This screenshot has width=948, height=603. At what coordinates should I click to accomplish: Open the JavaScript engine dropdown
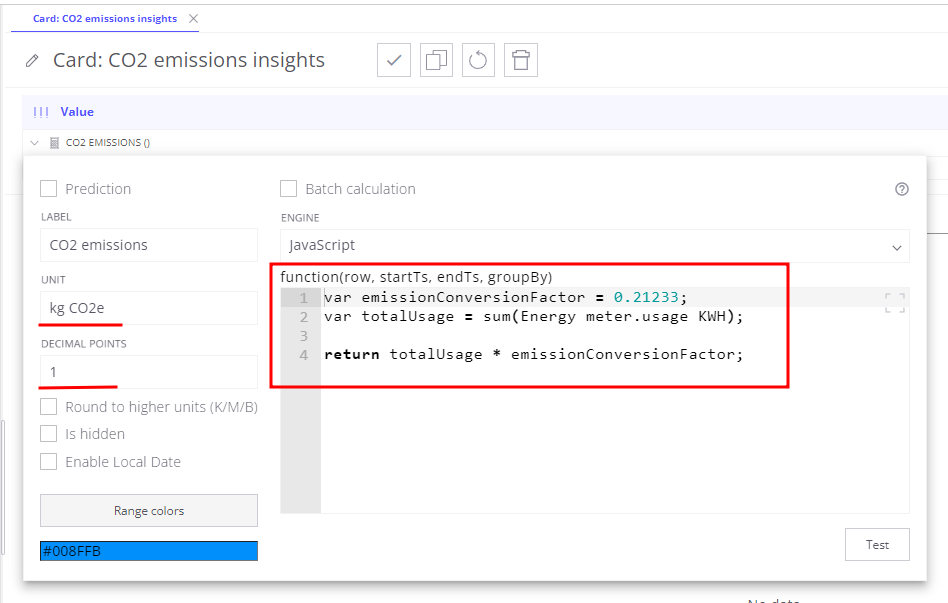pos(595,246)
